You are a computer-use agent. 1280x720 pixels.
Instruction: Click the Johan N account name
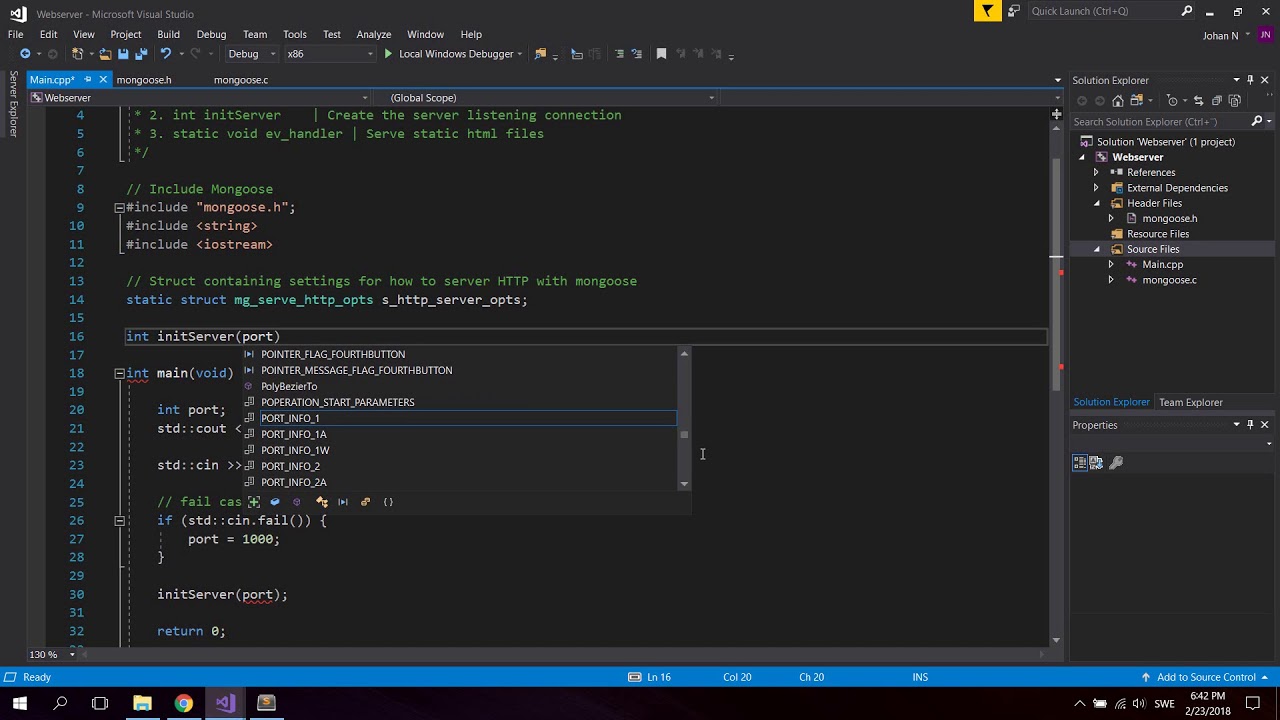pos(1220,36)
